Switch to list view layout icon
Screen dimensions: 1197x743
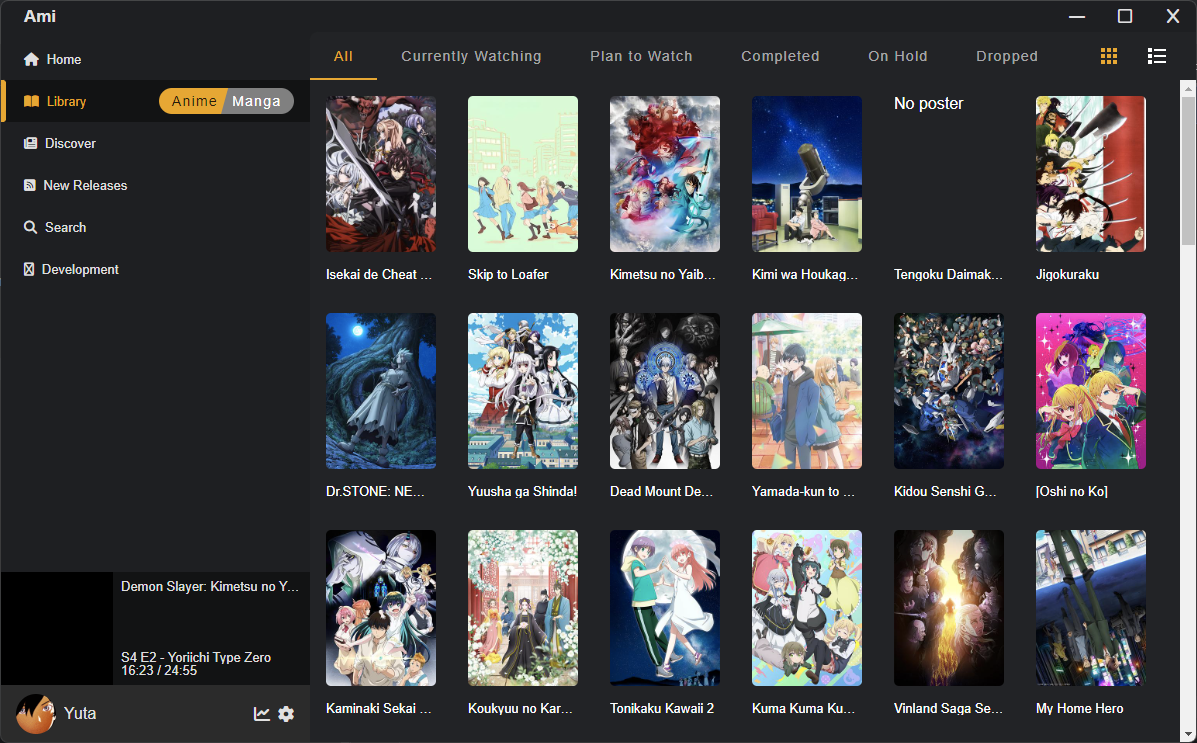1157,56
